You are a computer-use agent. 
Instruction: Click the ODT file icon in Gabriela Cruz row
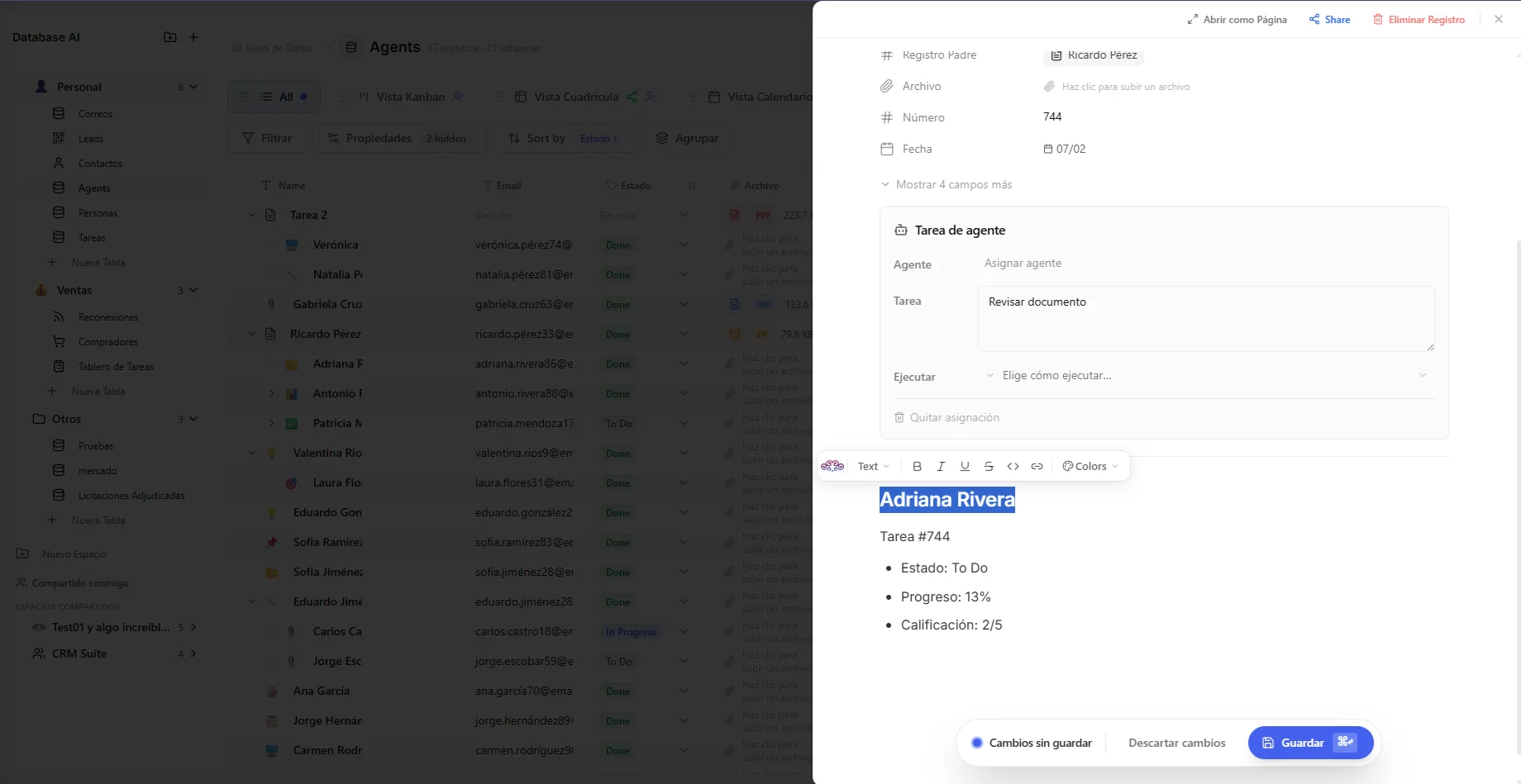coord(735,304)
